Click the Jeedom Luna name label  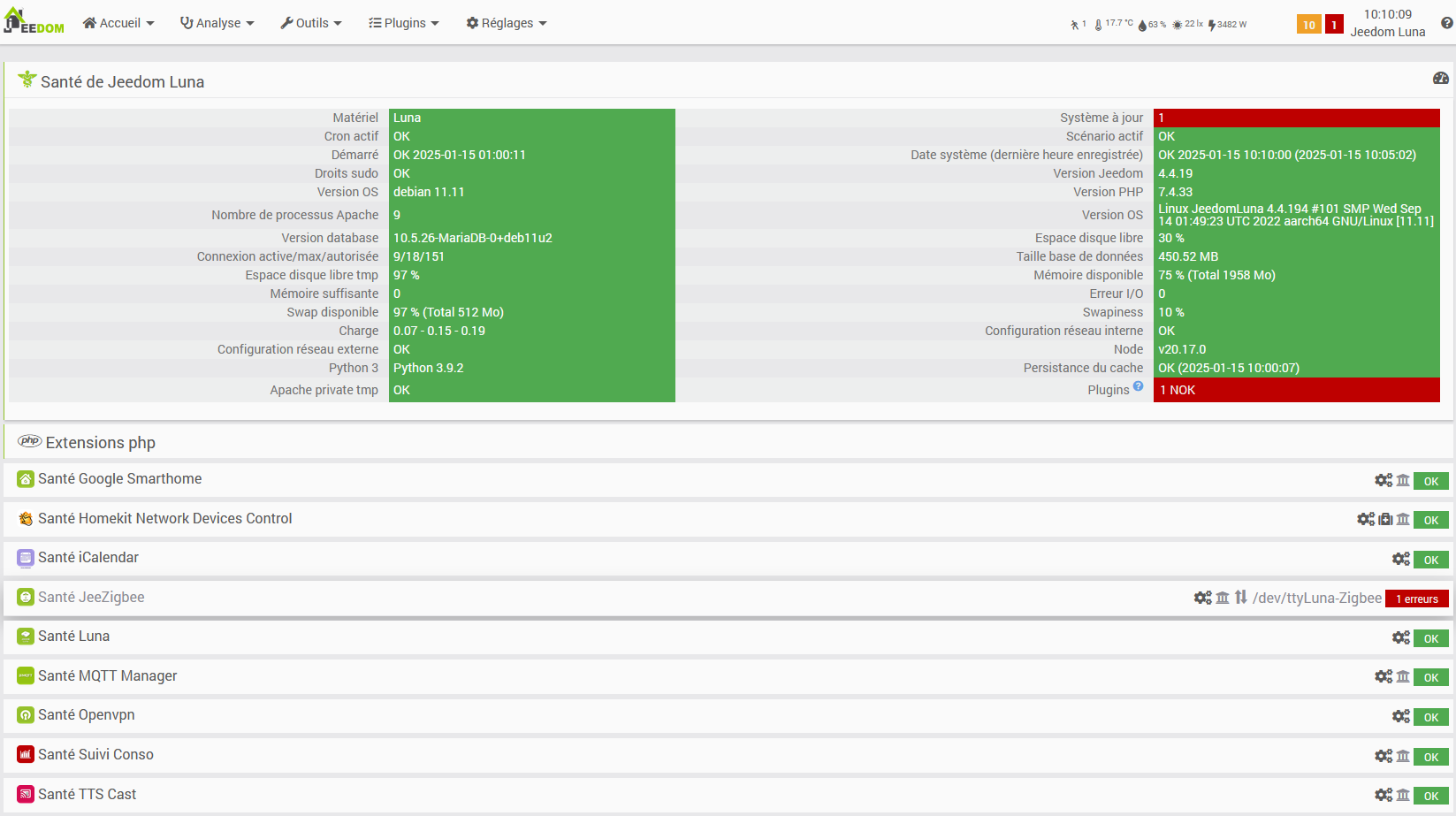point(1388,32)
